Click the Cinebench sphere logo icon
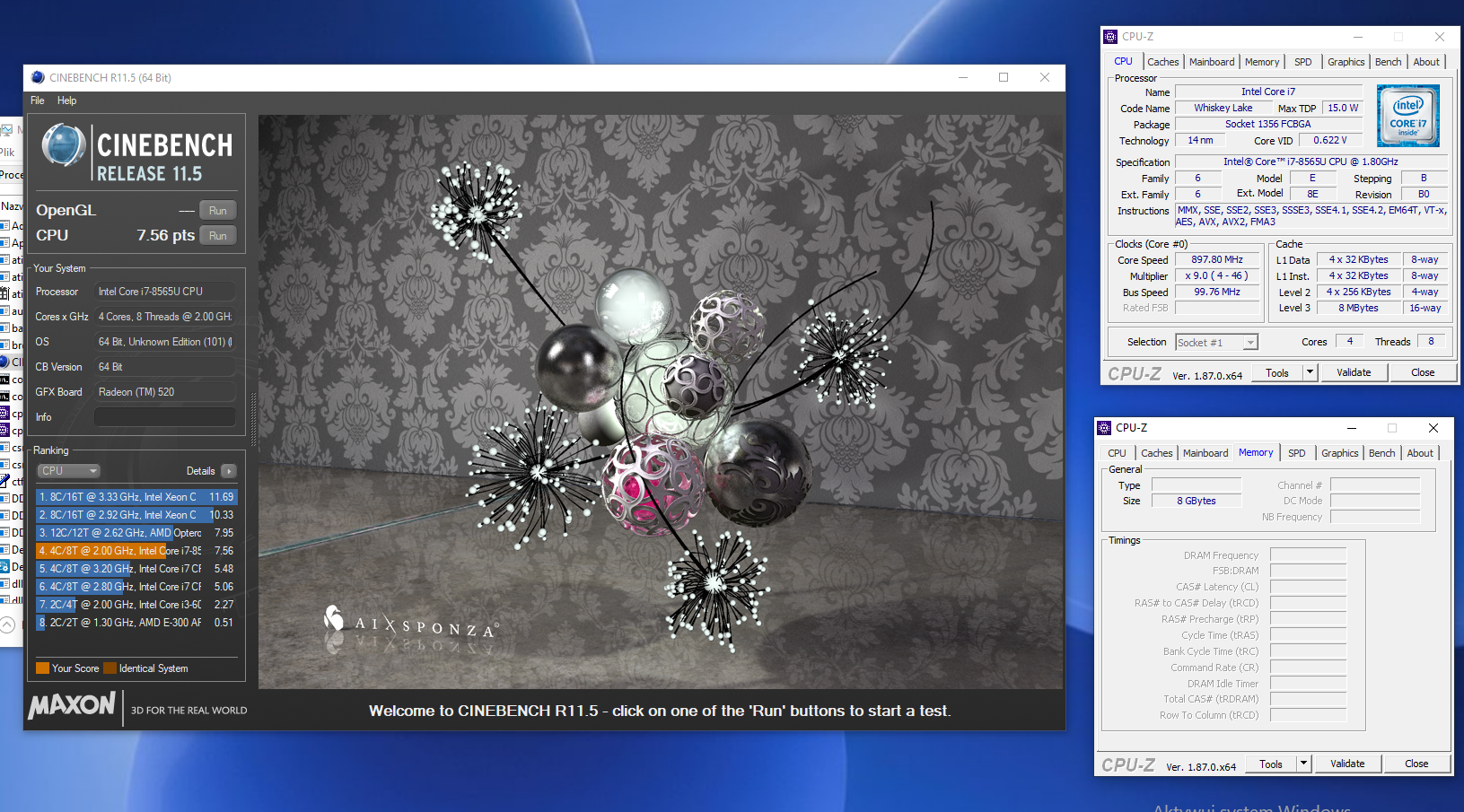The width and height of the screenshot is (1464, 812). [64, 145]
